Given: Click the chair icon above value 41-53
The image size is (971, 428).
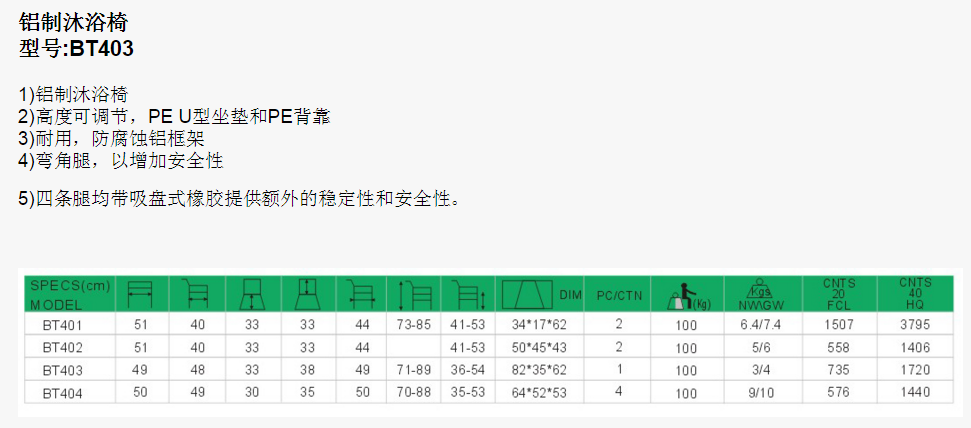Looking at the screenshot, I should [468, 294].
